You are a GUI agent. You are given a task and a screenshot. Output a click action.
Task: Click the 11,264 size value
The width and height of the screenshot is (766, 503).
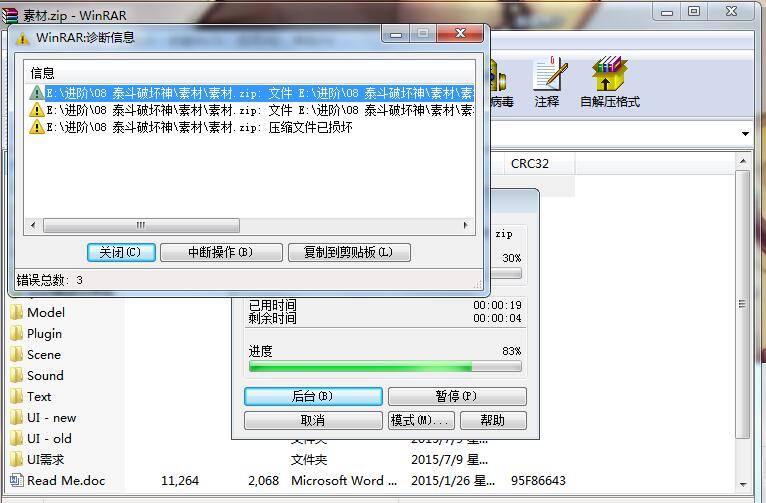click(x=180, y=481)
